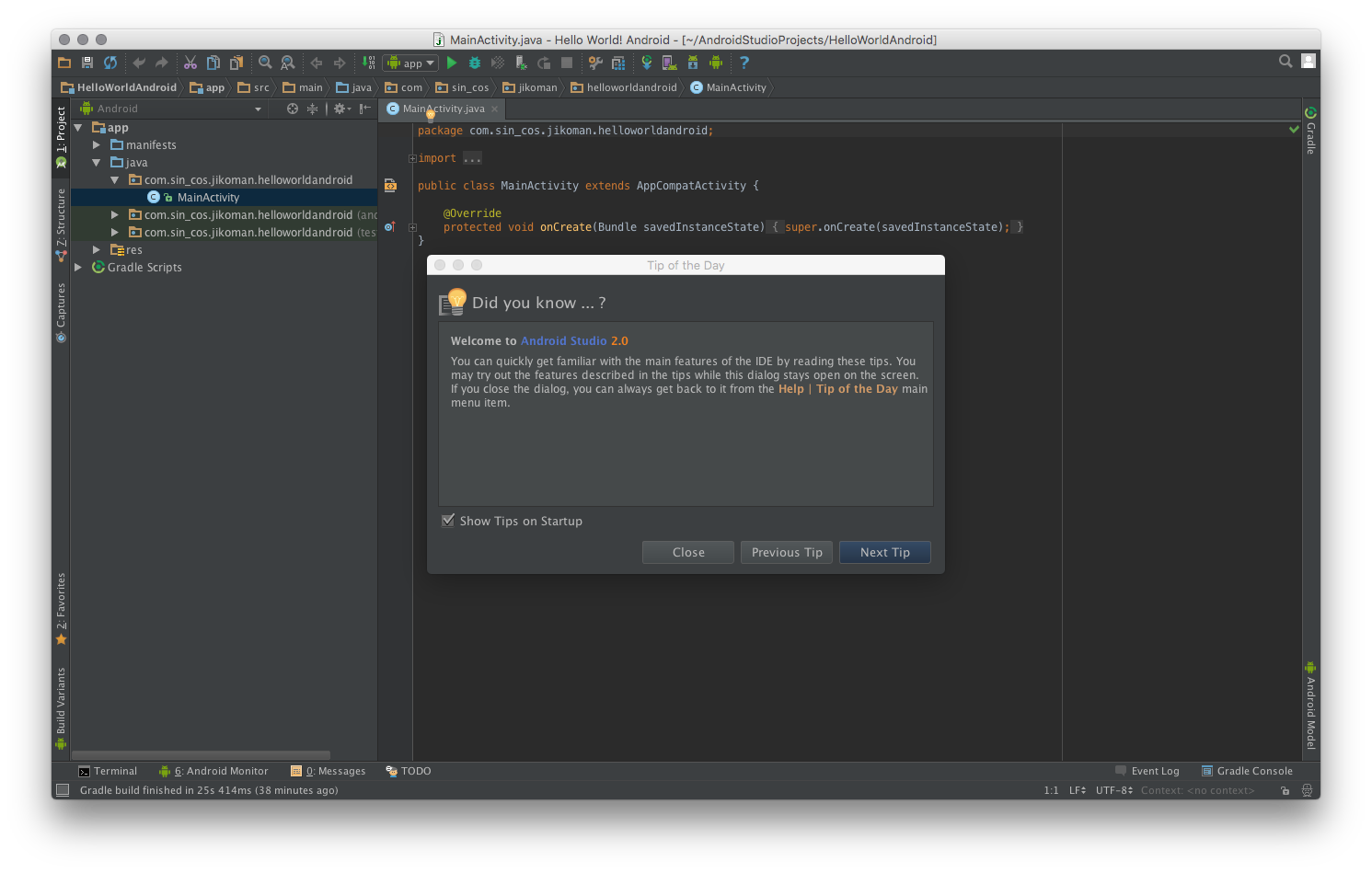Image resolution: width=1372 pixels, height=873 pixels.
Task: Select the MainActivity.java editor tab
Action: coord(444,109)
